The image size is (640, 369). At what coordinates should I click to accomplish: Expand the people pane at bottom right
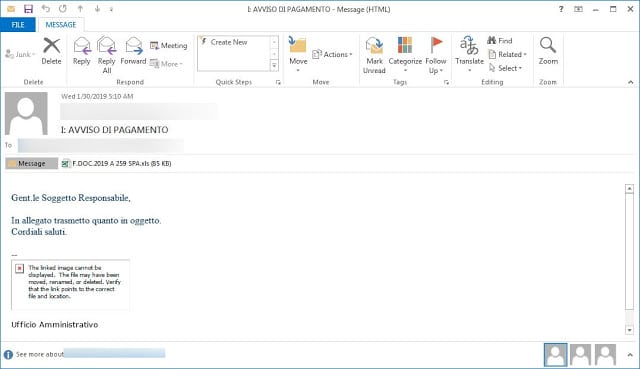tap(630, 355)
